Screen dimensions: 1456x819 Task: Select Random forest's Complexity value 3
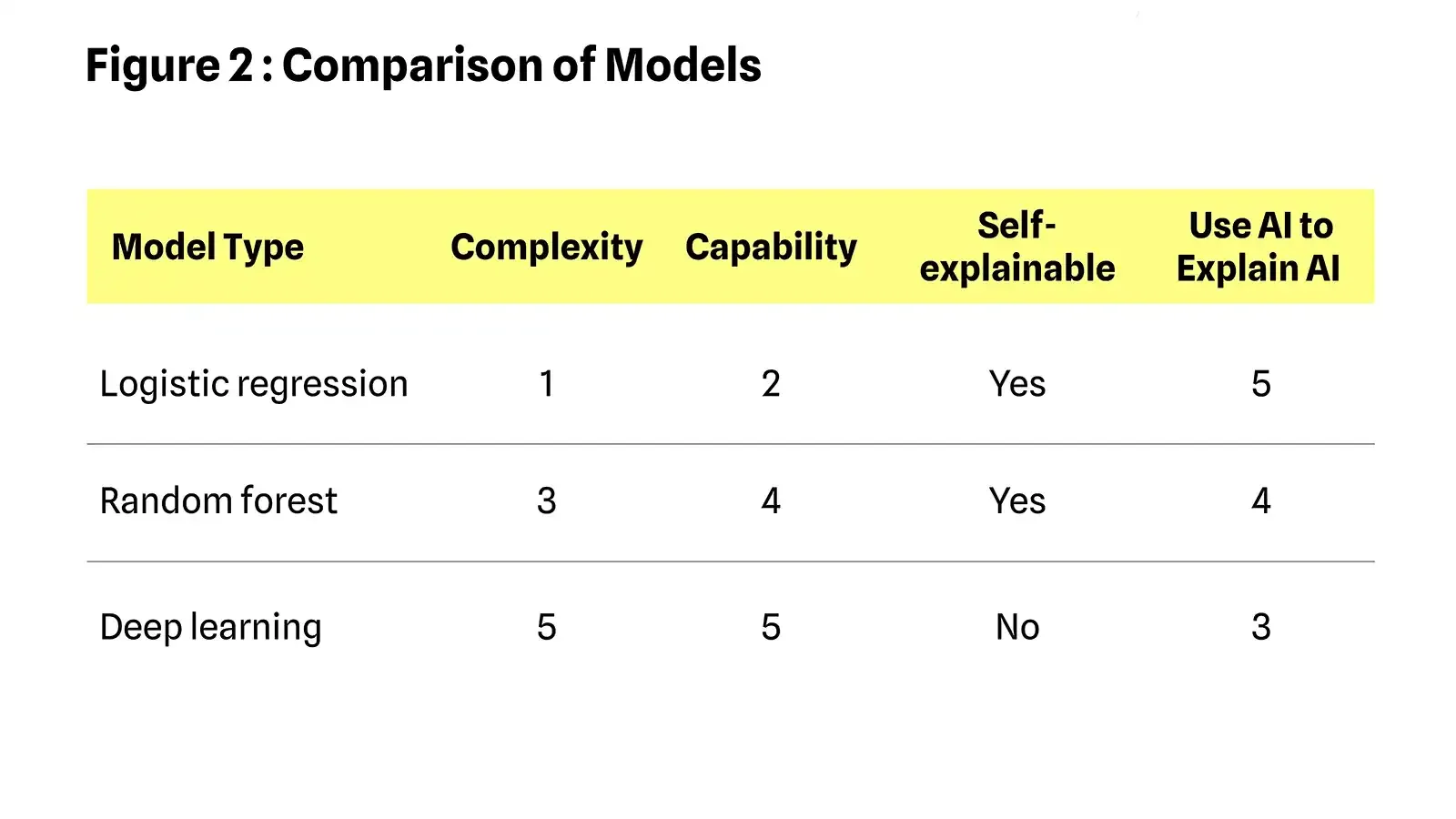point(546,500)
